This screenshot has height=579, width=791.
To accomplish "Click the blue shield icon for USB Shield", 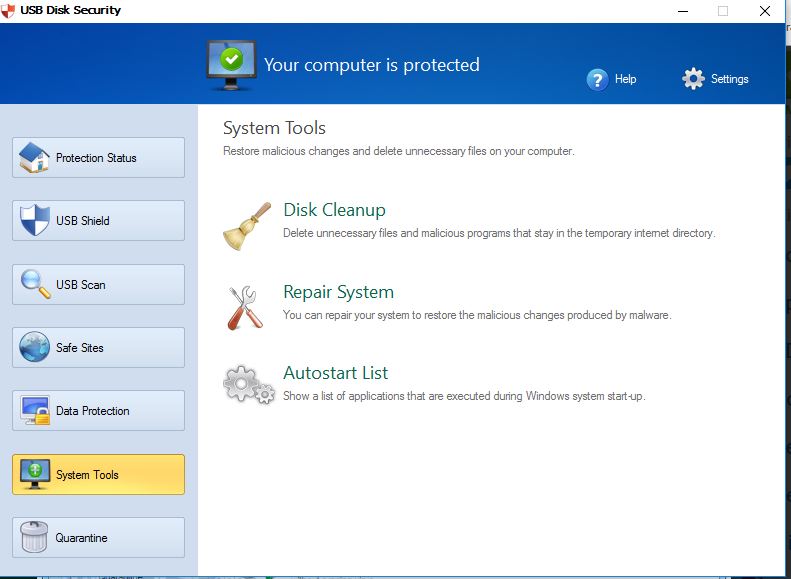I will coord(35,220).
